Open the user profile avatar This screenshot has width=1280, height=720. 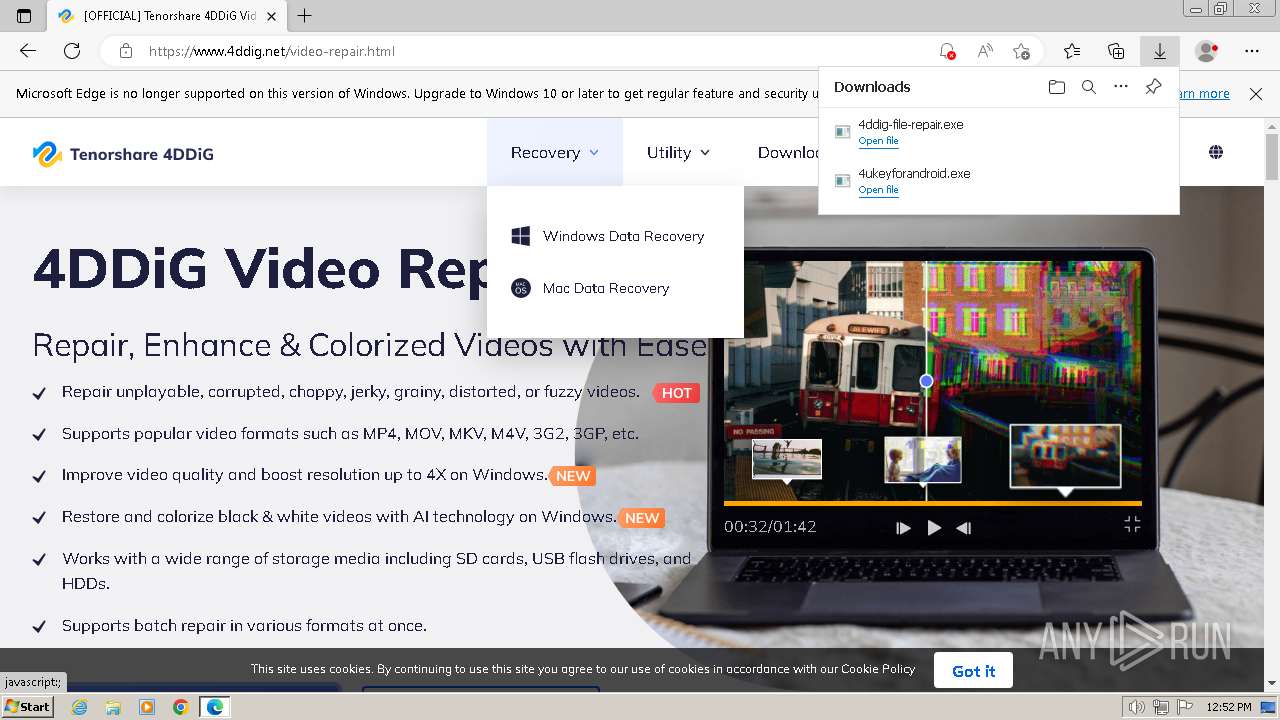(x=1207, y=51)
